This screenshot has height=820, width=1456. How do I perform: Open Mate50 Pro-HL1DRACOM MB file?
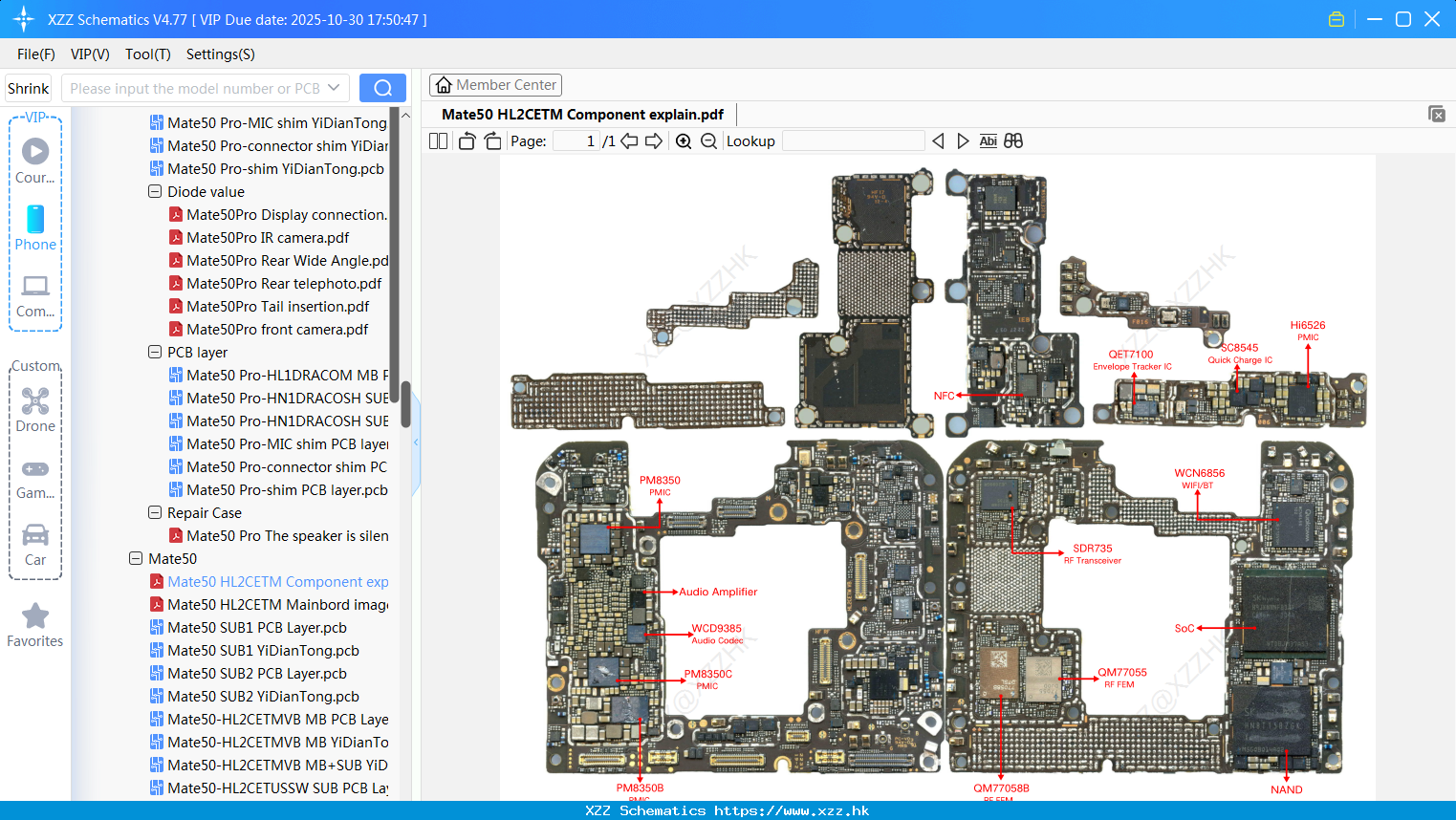click(278, 375)
